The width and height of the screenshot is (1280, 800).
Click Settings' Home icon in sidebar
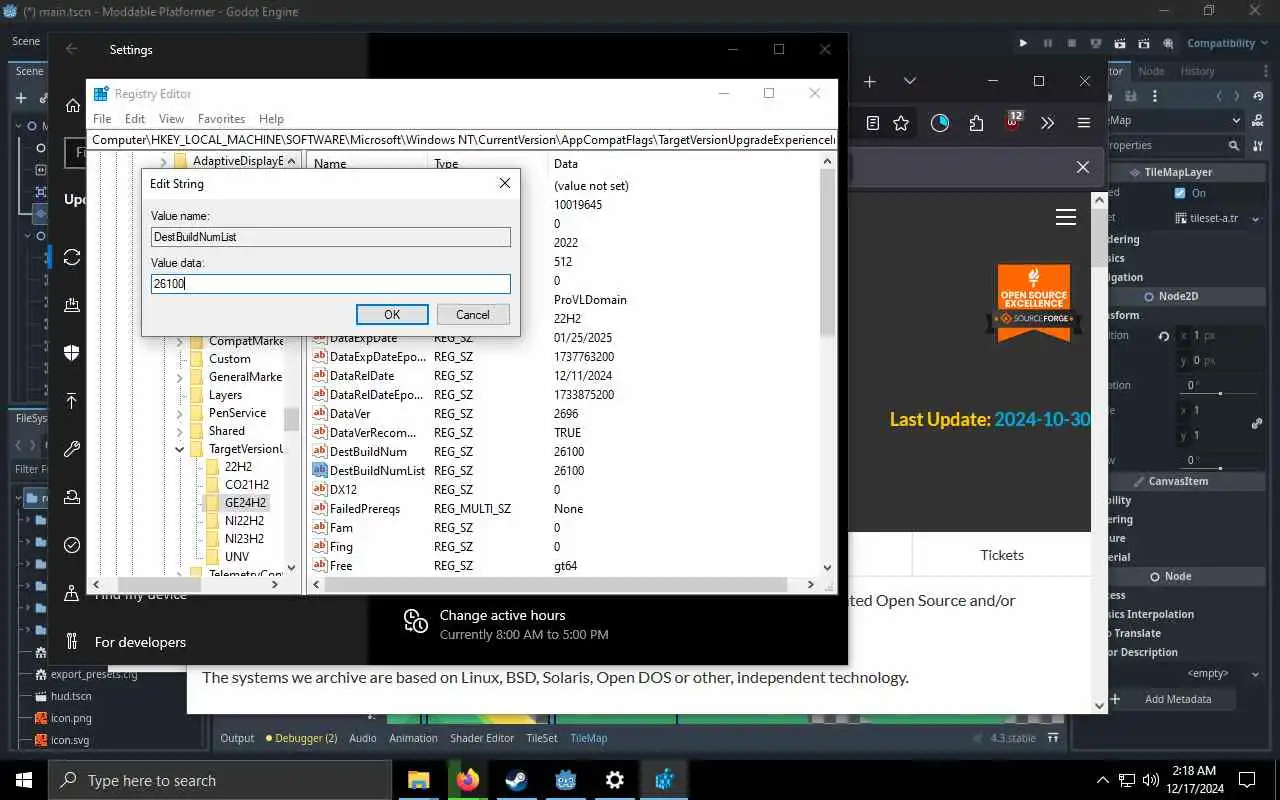tap(72, 105)
